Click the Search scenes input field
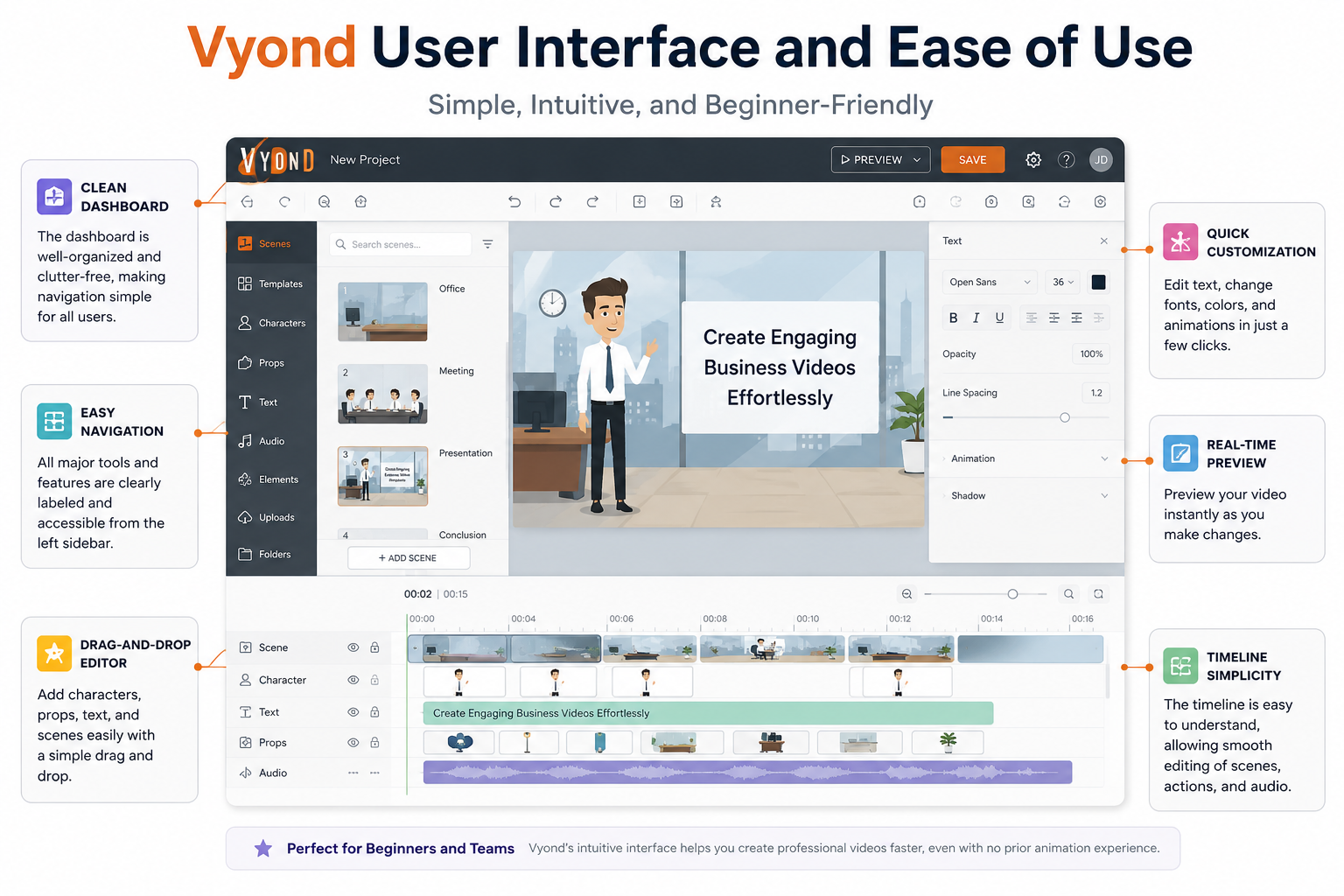The height and width of the screenshot is (896, 1344). 402,244
